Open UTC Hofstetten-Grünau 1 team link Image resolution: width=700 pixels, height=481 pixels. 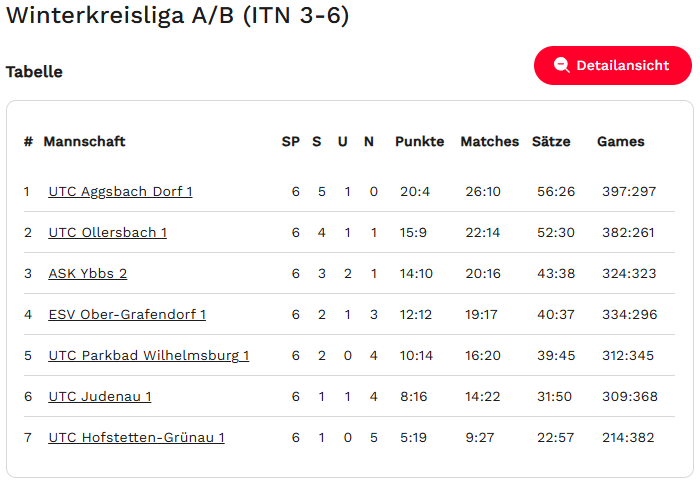point(136,437)
